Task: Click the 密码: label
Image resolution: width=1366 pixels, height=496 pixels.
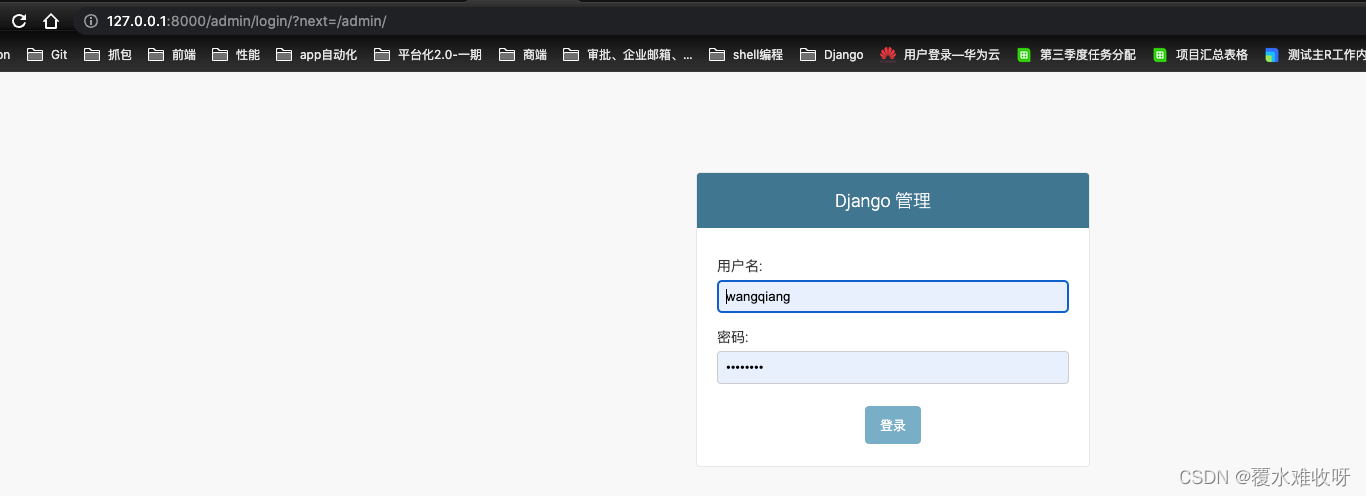Action: [x=733, y=337]
